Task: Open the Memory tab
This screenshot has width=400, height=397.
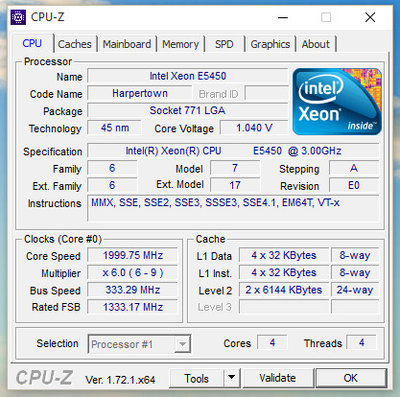Action: pyautogui.click(x=180, y=44)
